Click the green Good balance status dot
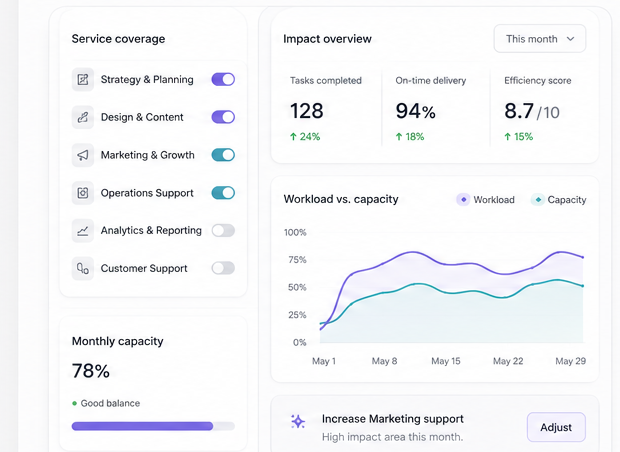The image size is (620, 452). point(74,403)
